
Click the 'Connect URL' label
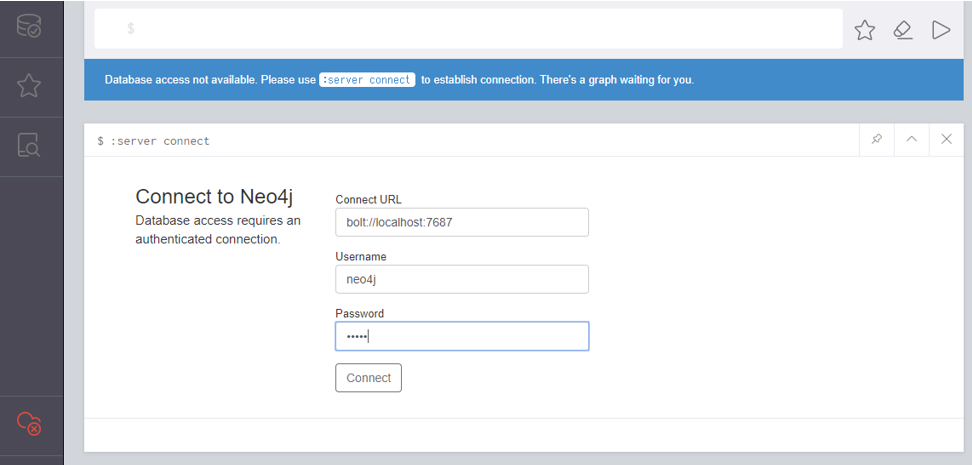pos(368,200)
